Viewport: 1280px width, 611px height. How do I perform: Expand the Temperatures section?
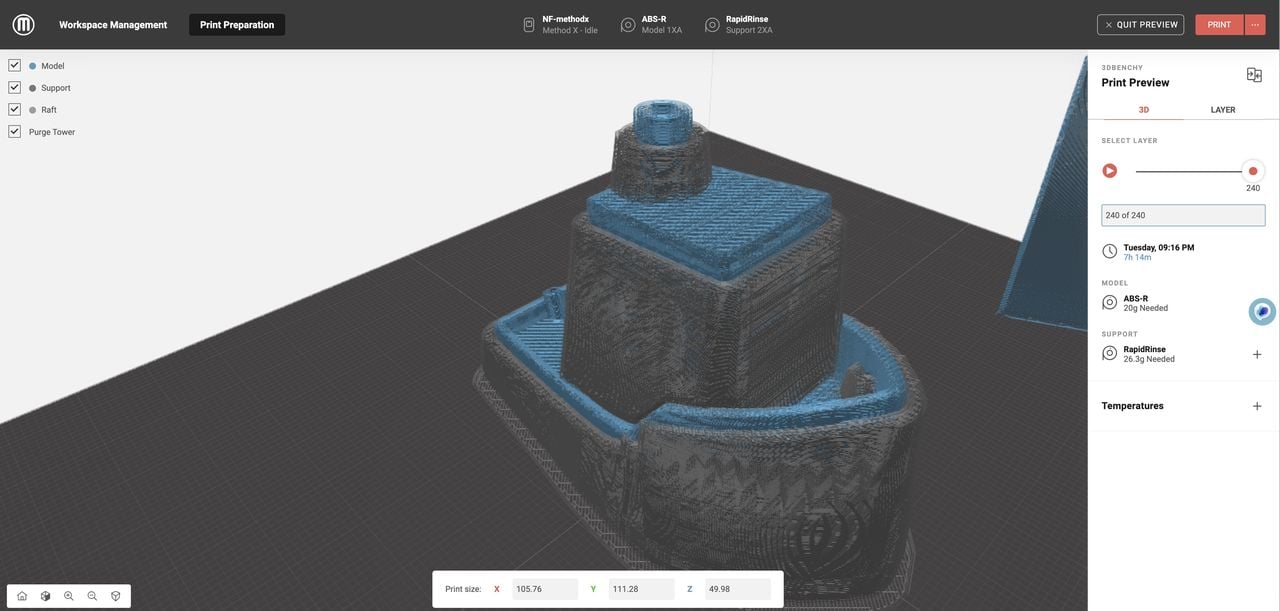point(1257,406)
